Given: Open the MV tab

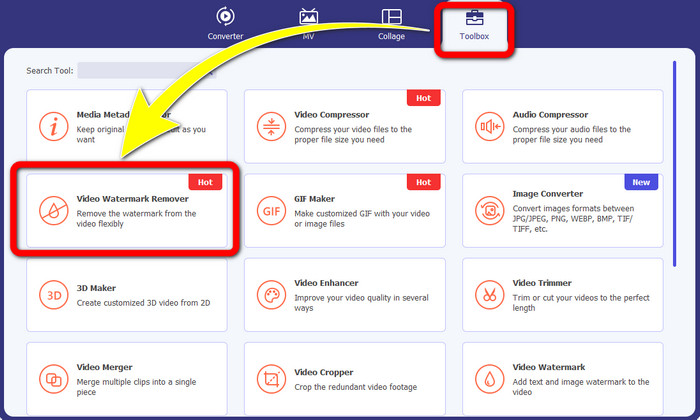Looking at the screenshot, I should tap(309, 24).
